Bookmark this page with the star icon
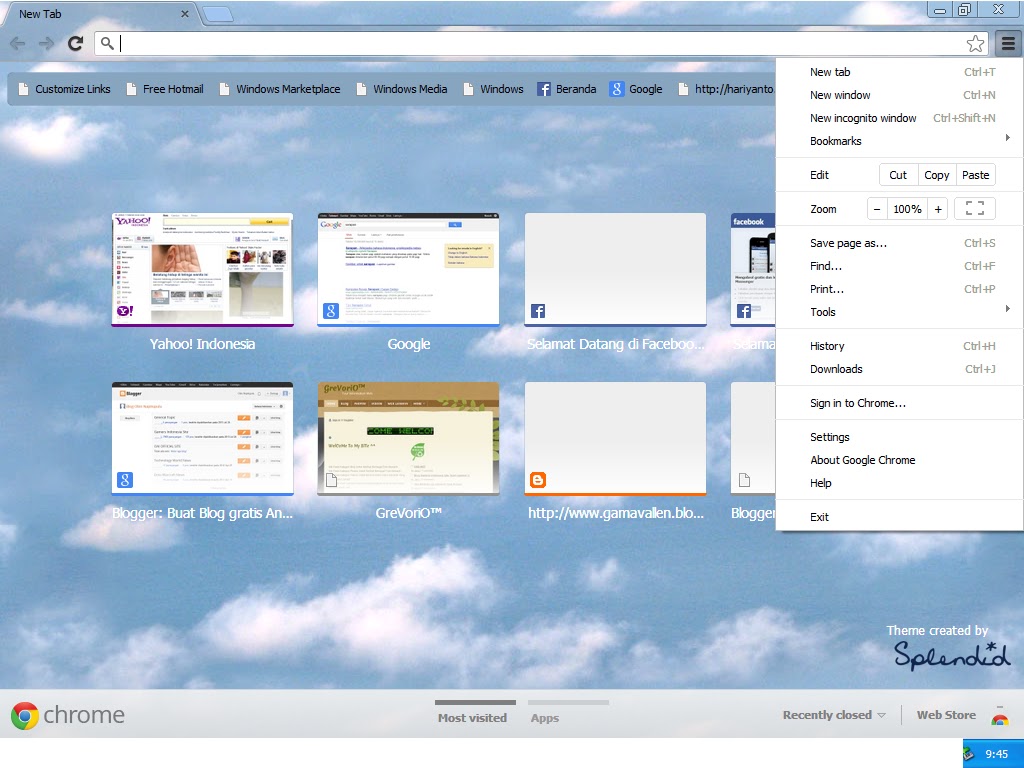The image size is (1024, 768). 975,44
